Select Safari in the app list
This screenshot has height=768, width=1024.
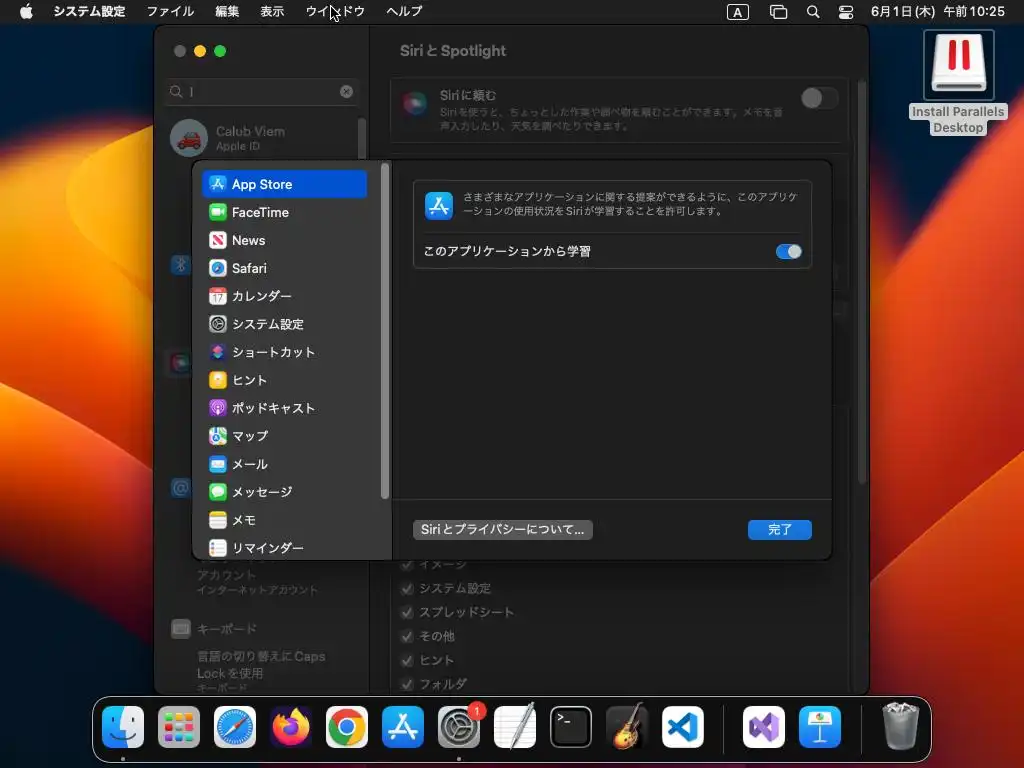pos(285,268)
